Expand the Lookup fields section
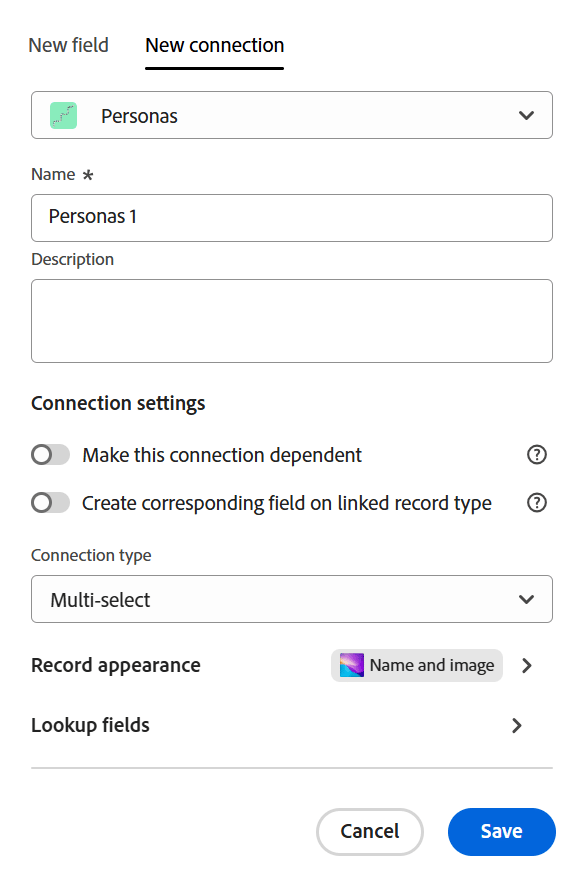 (277, 725)
